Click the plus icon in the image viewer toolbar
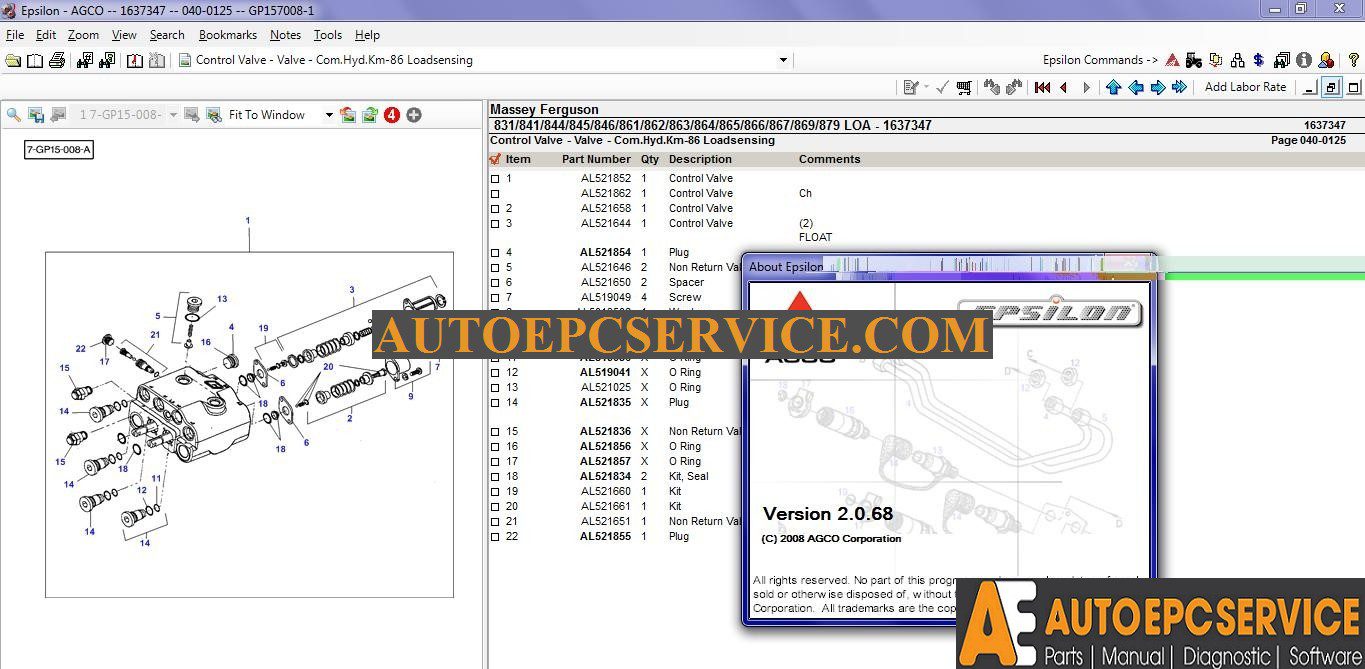This screenshot has width=1365, height=669. pos(413,114)
